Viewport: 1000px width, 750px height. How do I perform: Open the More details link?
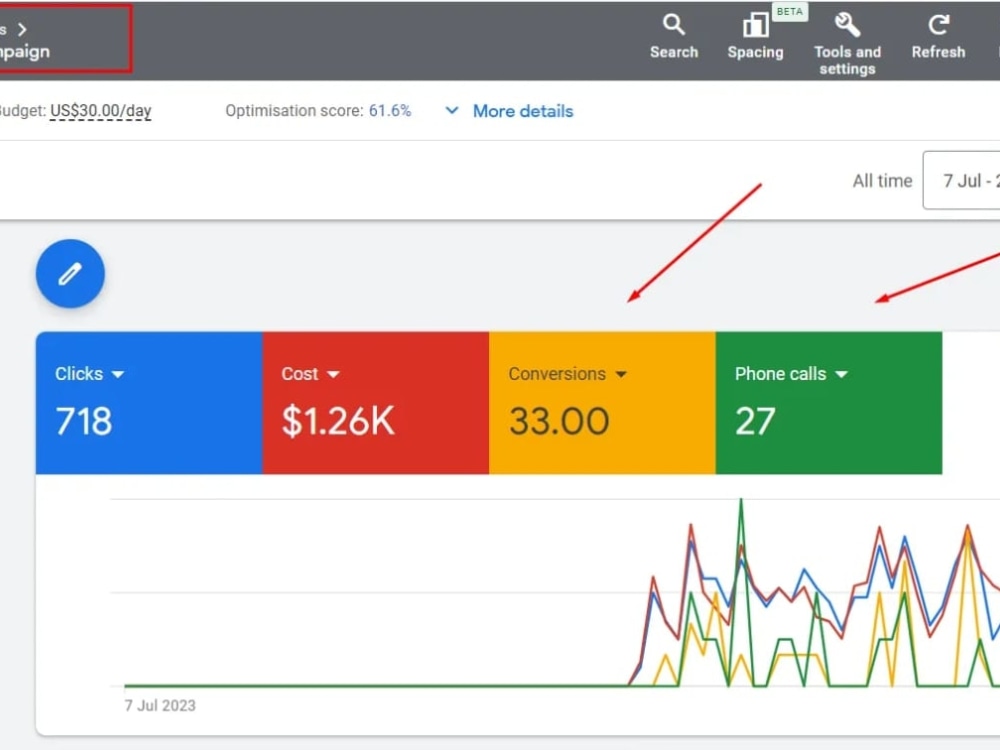pos(523,111)
